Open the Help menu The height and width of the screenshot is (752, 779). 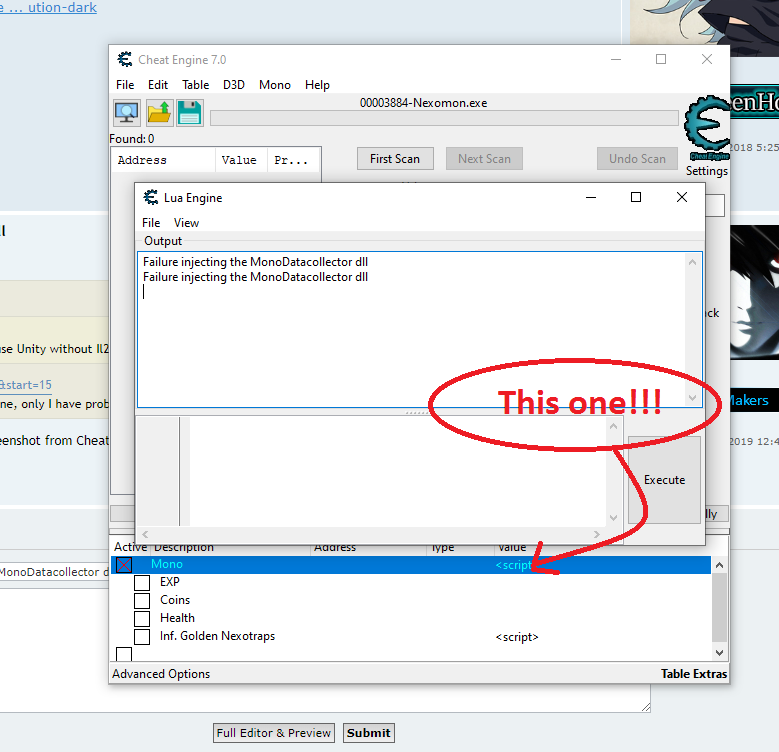pyautogui.click(x=317, y=85)
